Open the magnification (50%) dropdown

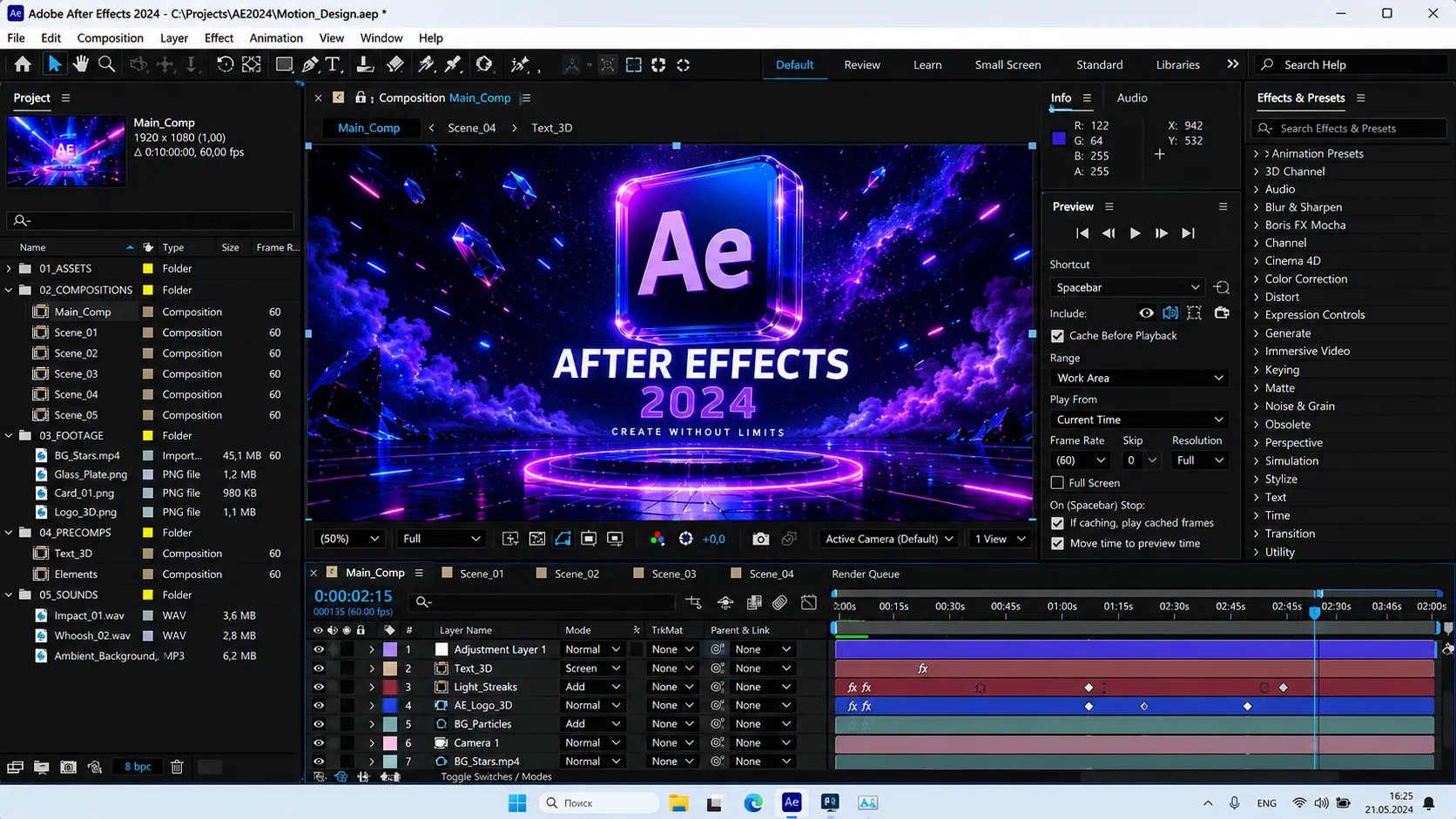coord(349,539)
